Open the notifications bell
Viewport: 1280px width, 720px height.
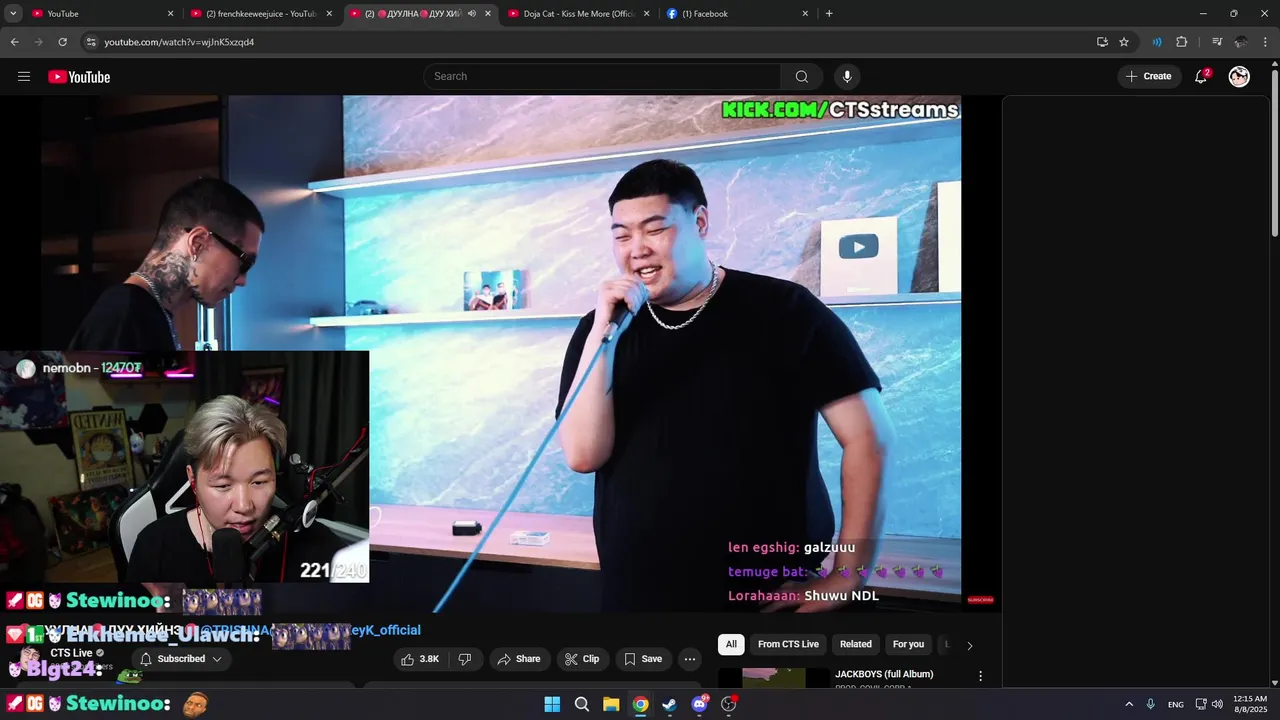click(1201, 77)
